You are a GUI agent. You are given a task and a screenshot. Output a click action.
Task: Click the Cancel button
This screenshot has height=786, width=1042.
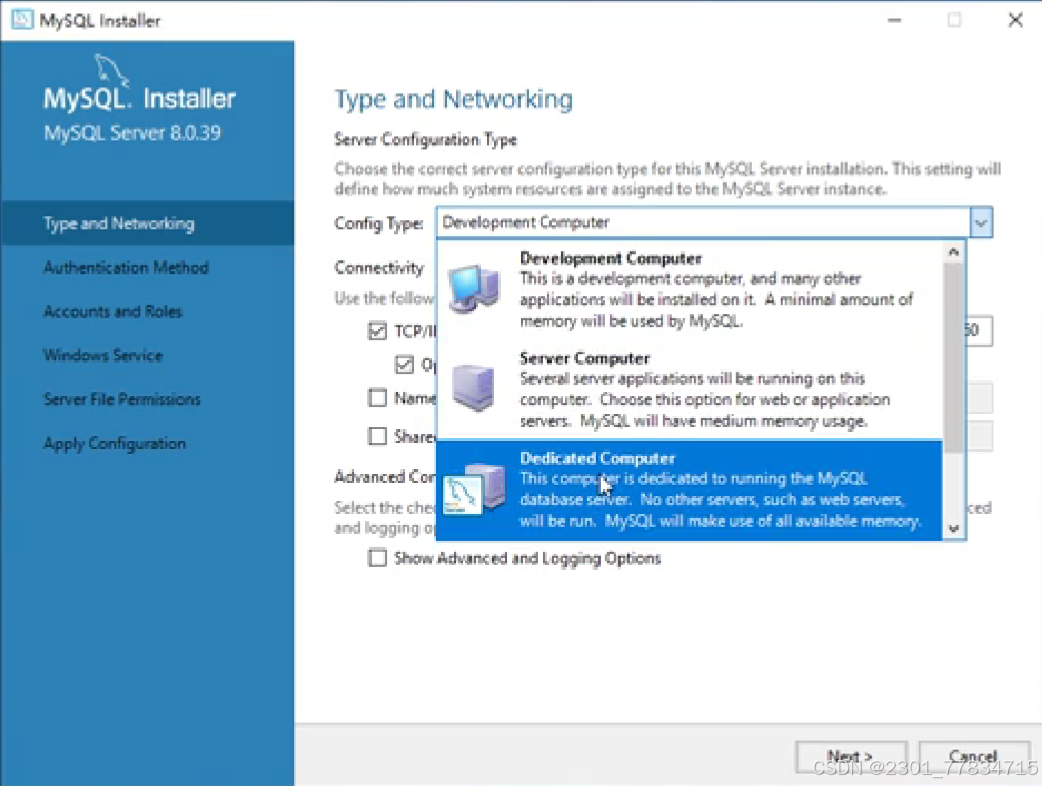(974, 757)
